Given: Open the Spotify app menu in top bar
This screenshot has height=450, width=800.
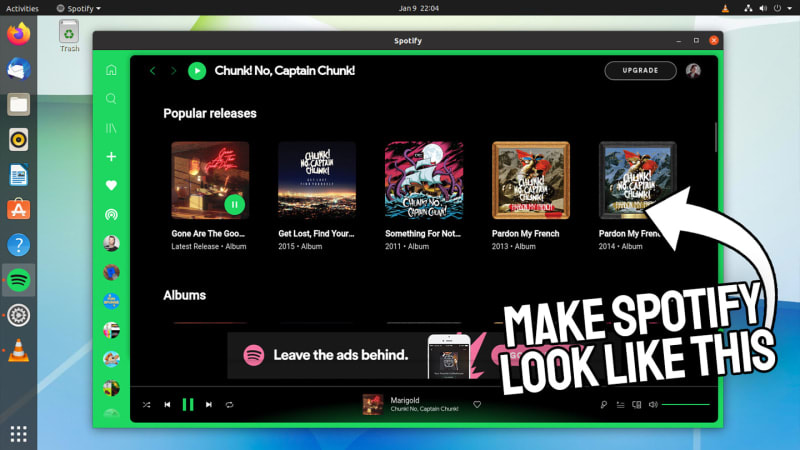Looking at the screenshot, I should pos(78,8).
